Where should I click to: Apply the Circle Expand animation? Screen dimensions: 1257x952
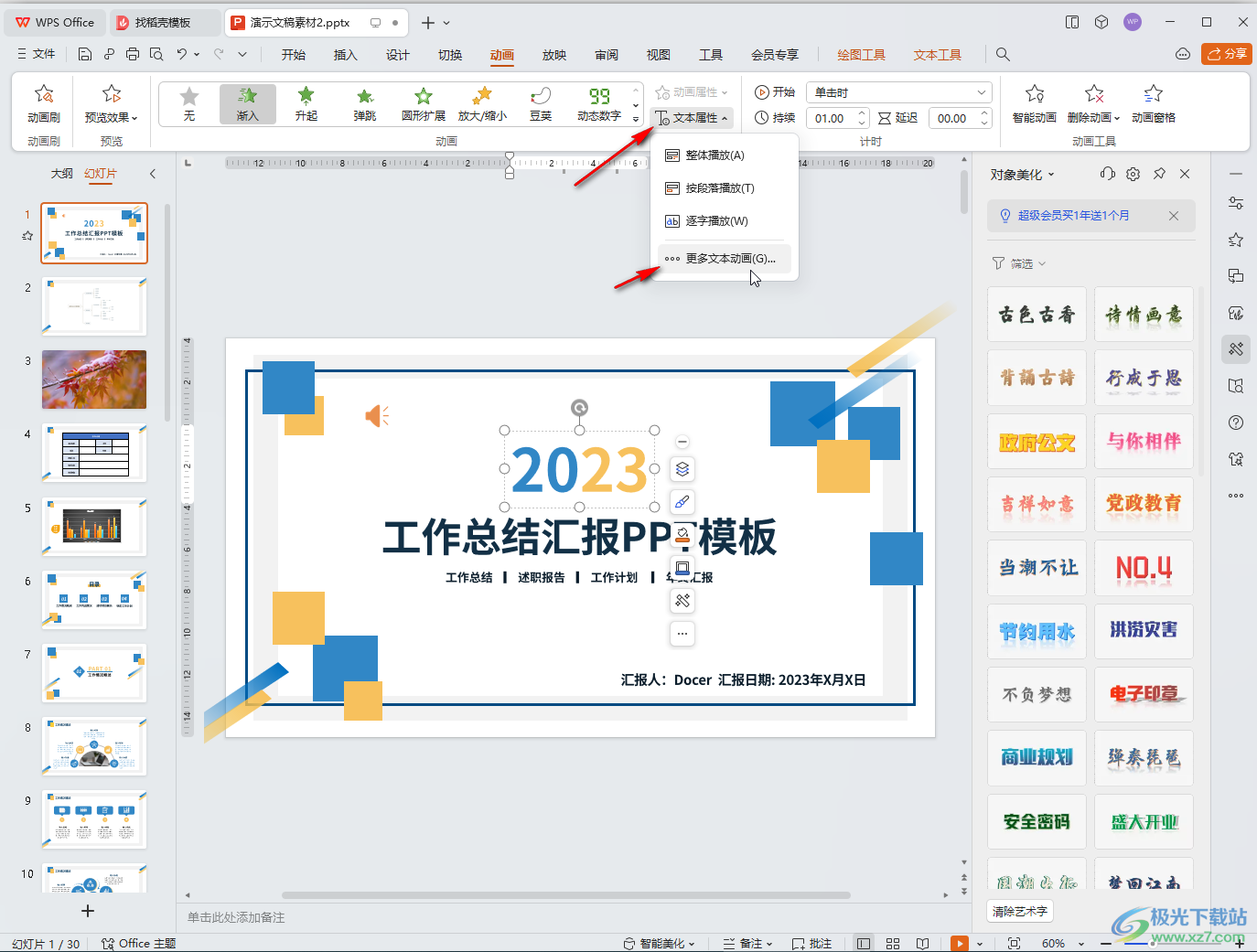coord(424,103)
